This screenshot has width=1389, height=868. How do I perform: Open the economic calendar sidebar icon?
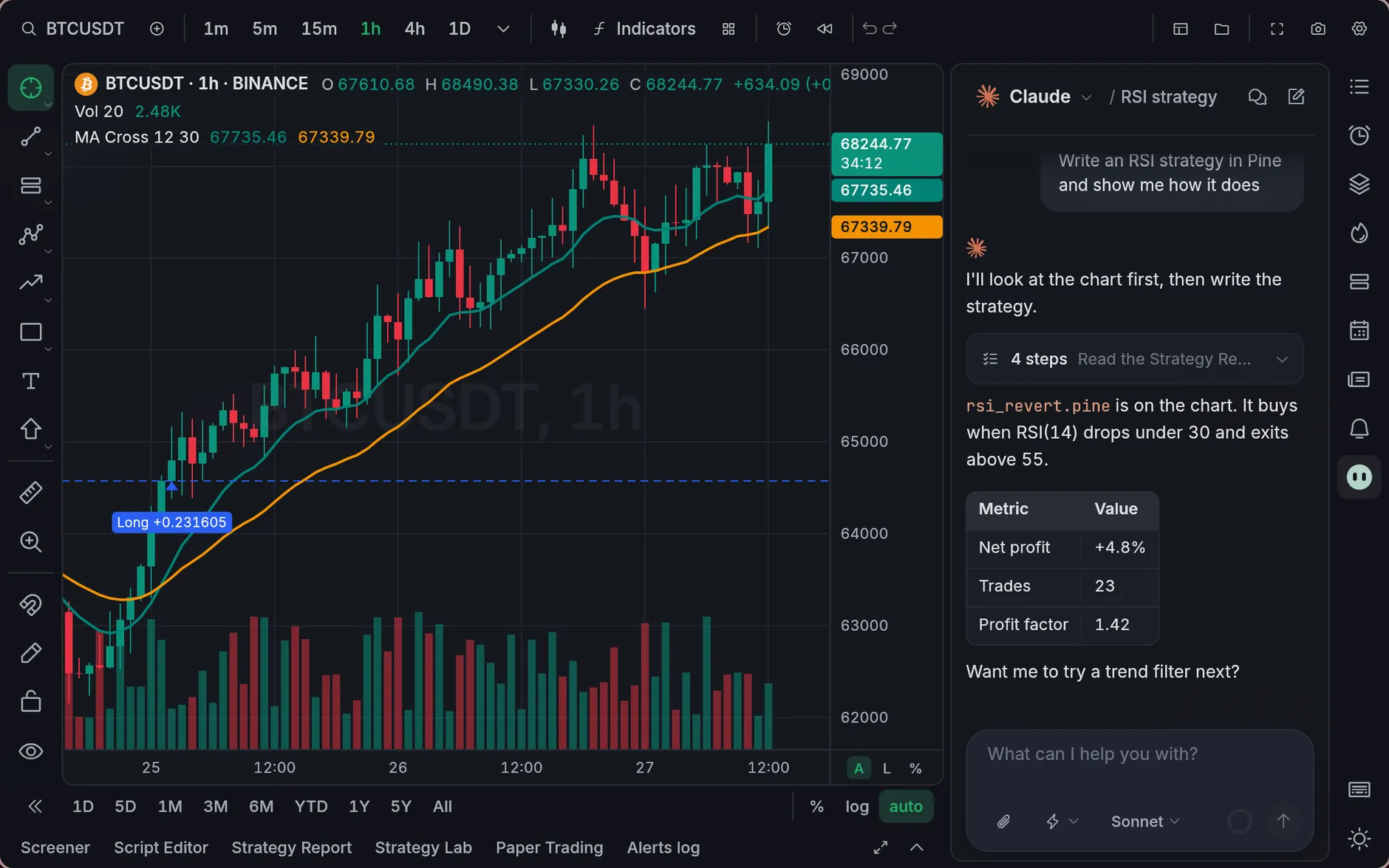(x=1359, y=330)
